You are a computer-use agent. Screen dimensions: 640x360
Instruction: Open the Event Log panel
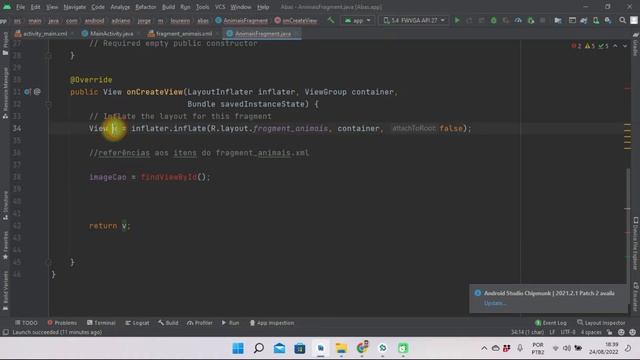(x=551, y=323)
